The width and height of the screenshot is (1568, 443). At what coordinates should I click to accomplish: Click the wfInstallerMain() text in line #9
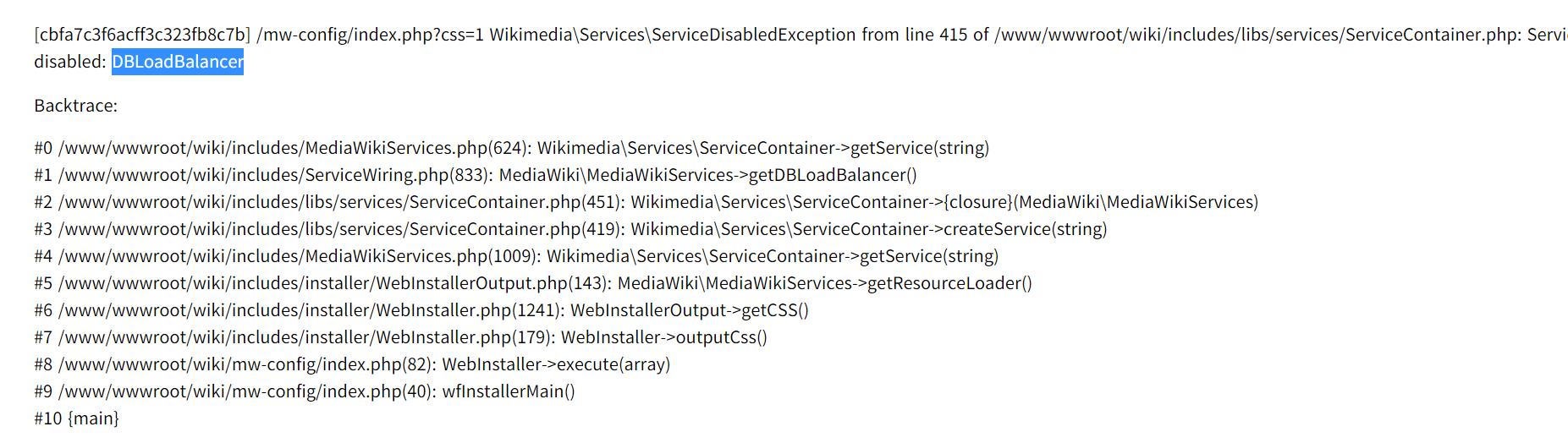click(509, 391)
